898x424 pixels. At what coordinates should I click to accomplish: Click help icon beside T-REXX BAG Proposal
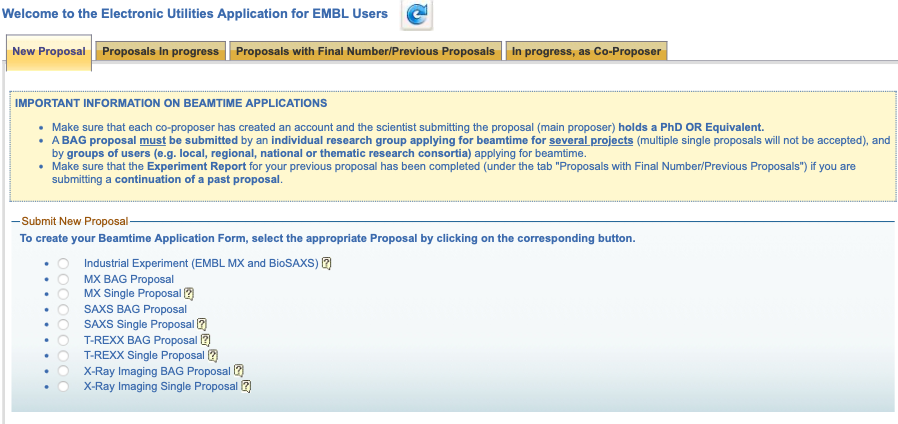point(205,340)
